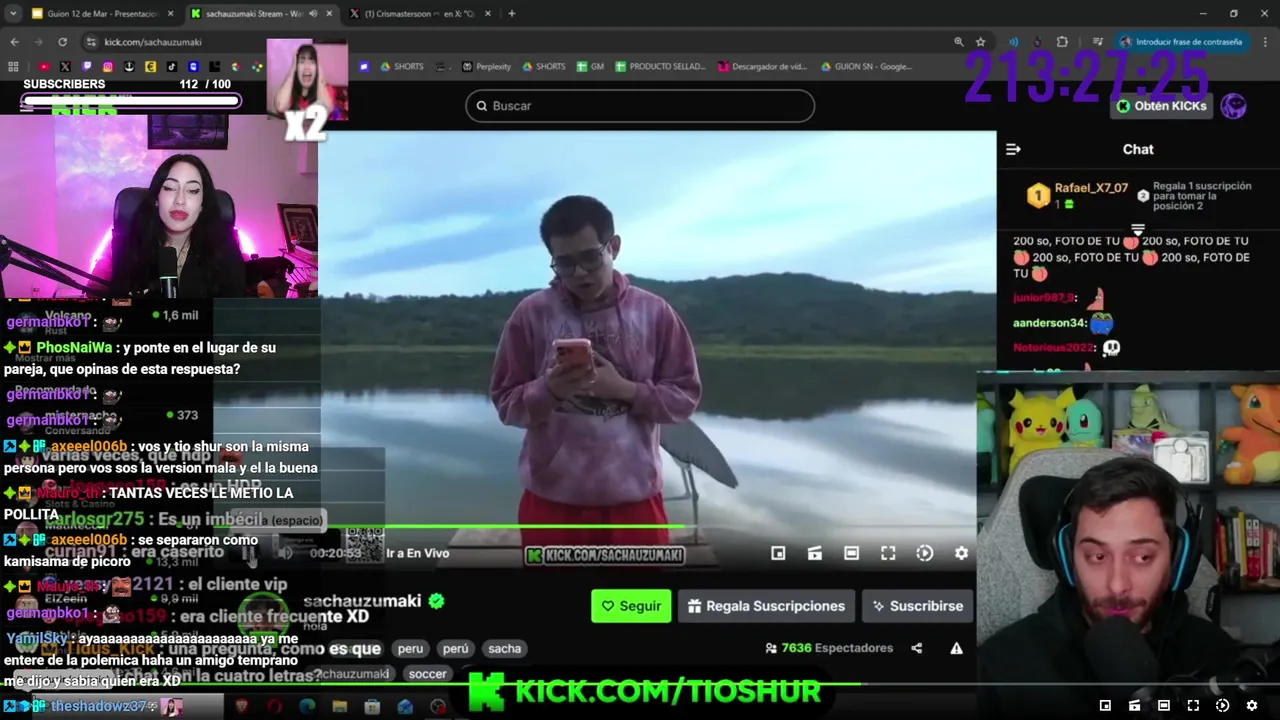
Task: Open the Edge icon on the taskbar
Action: 306,707
